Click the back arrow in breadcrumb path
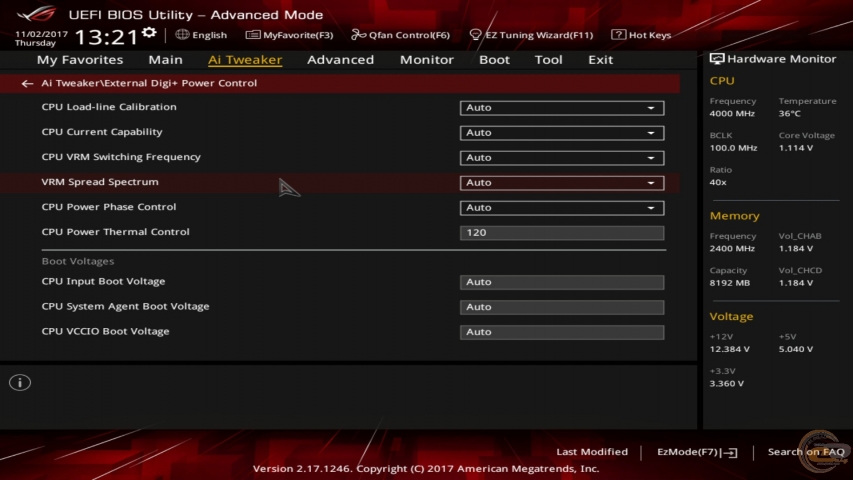 pos(27,84)
